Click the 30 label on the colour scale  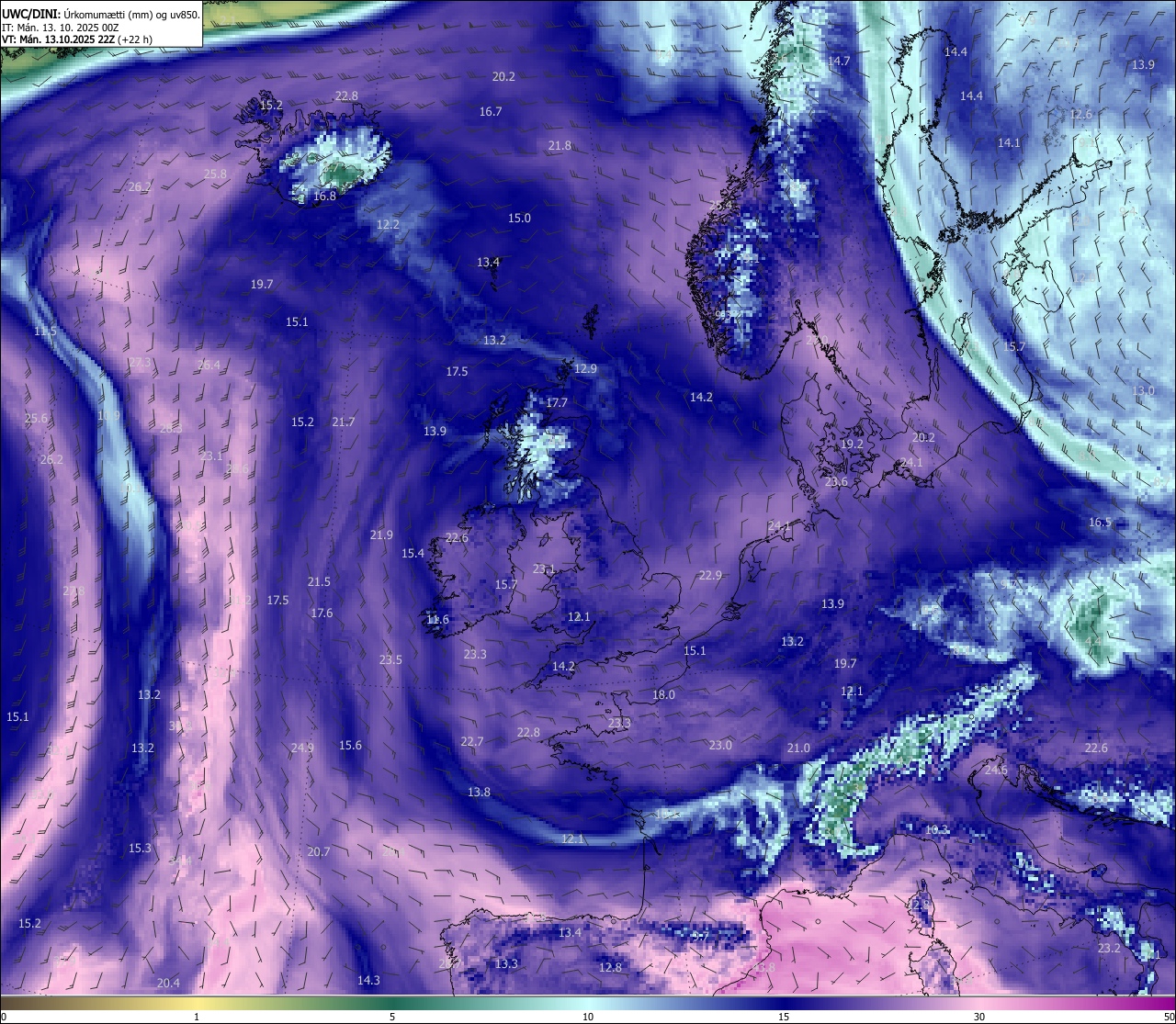pyautogui.click(x=979, y=1017)
